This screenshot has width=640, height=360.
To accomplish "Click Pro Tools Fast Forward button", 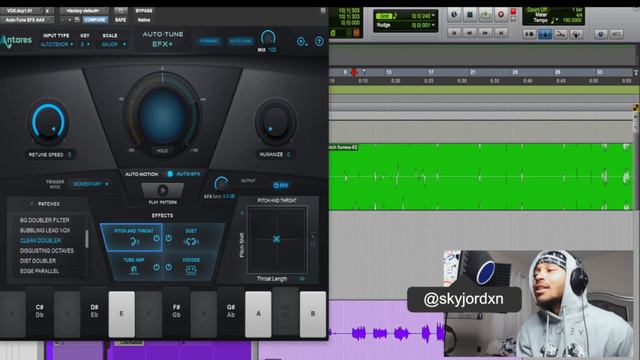I will click(x=485, y=33).
